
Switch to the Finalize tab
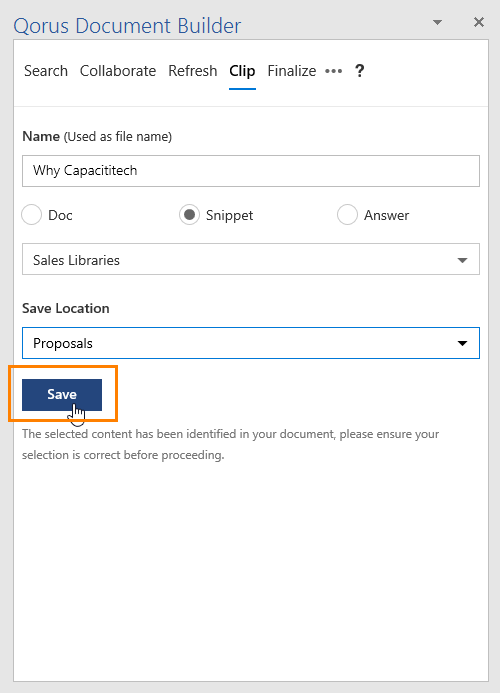292,71
